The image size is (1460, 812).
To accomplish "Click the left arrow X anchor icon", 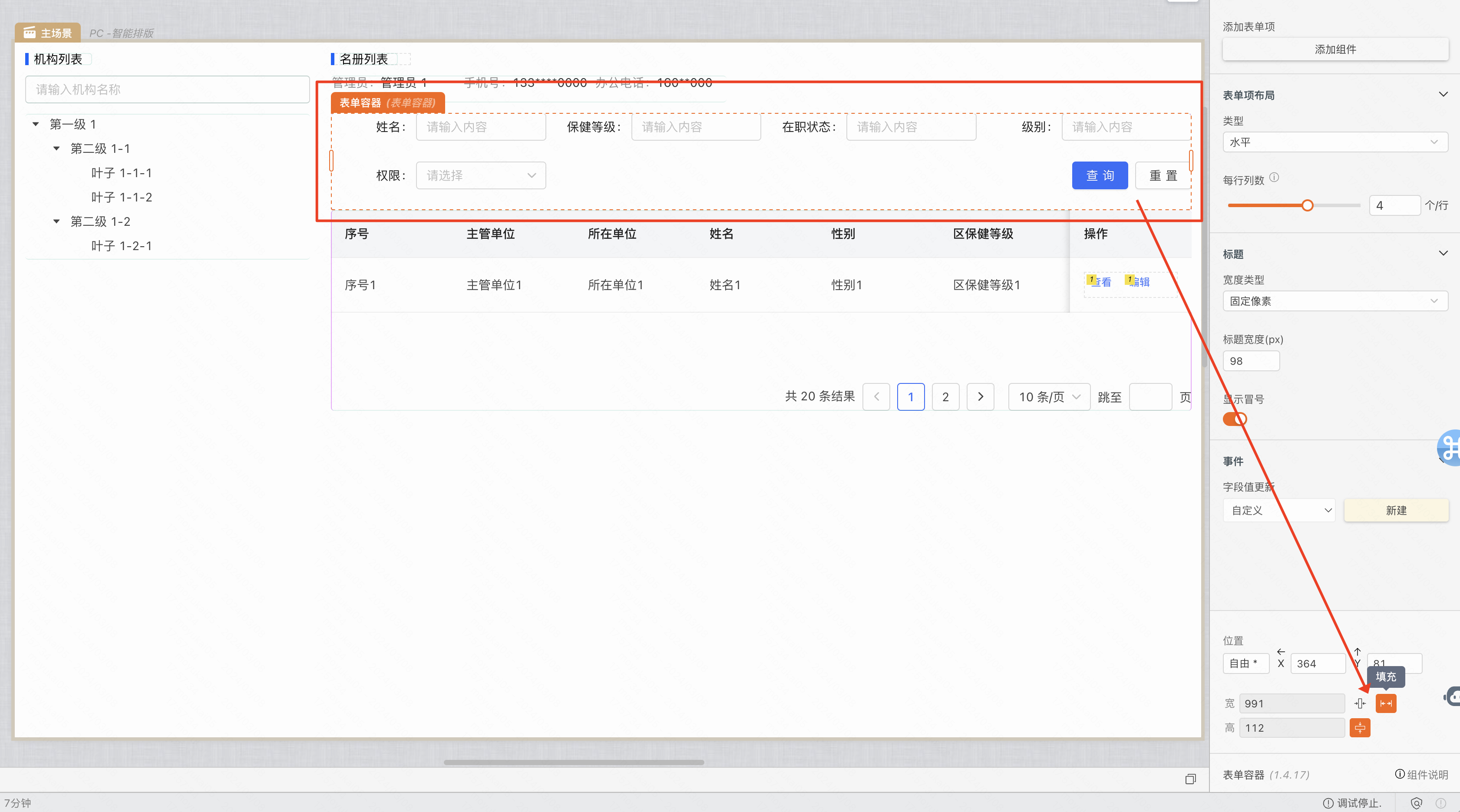I will tap(1281, 652).
